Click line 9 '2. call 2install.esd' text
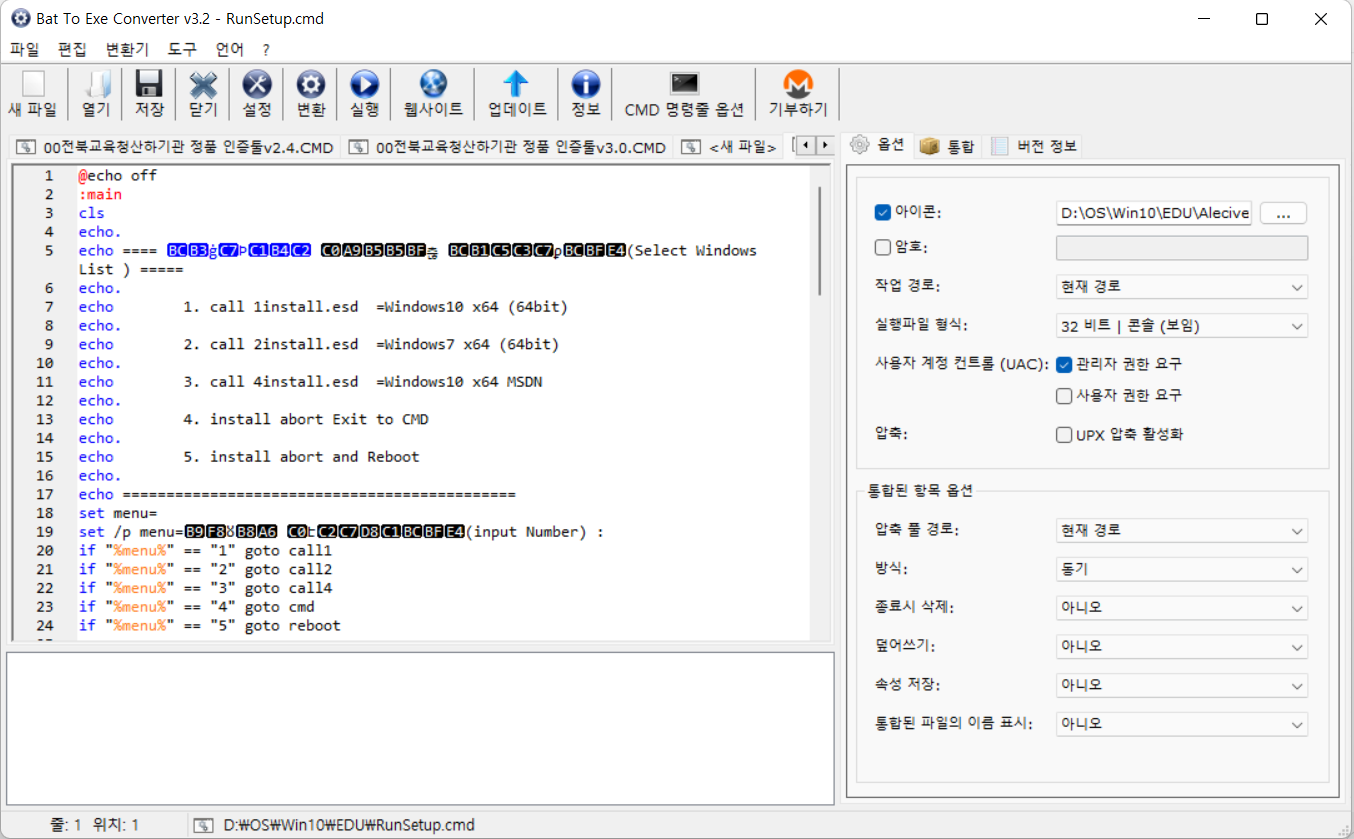The height and width of the screenshot is (839, 1354). pyautogui.click(x=270, y=345)
